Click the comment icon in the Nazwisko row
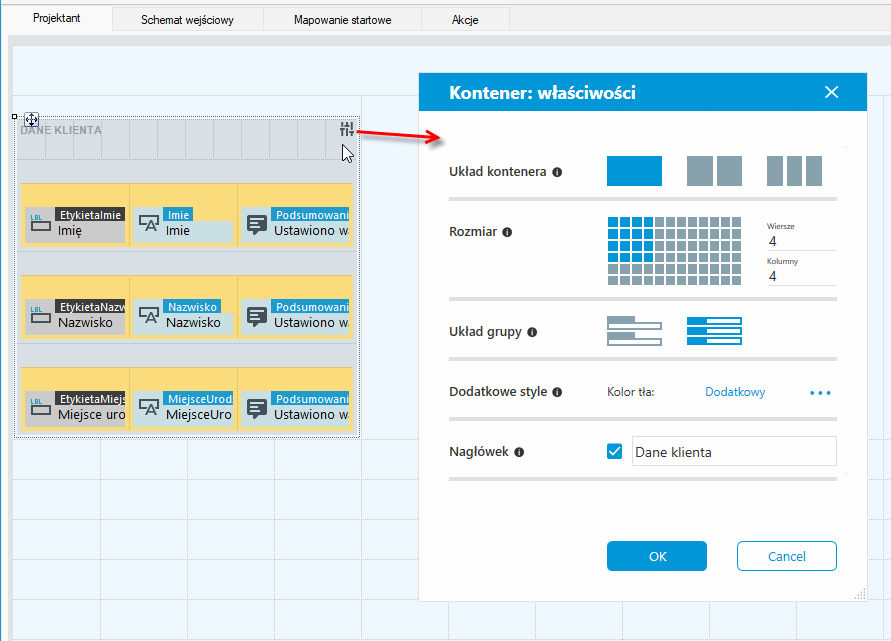 pos(257,317)
